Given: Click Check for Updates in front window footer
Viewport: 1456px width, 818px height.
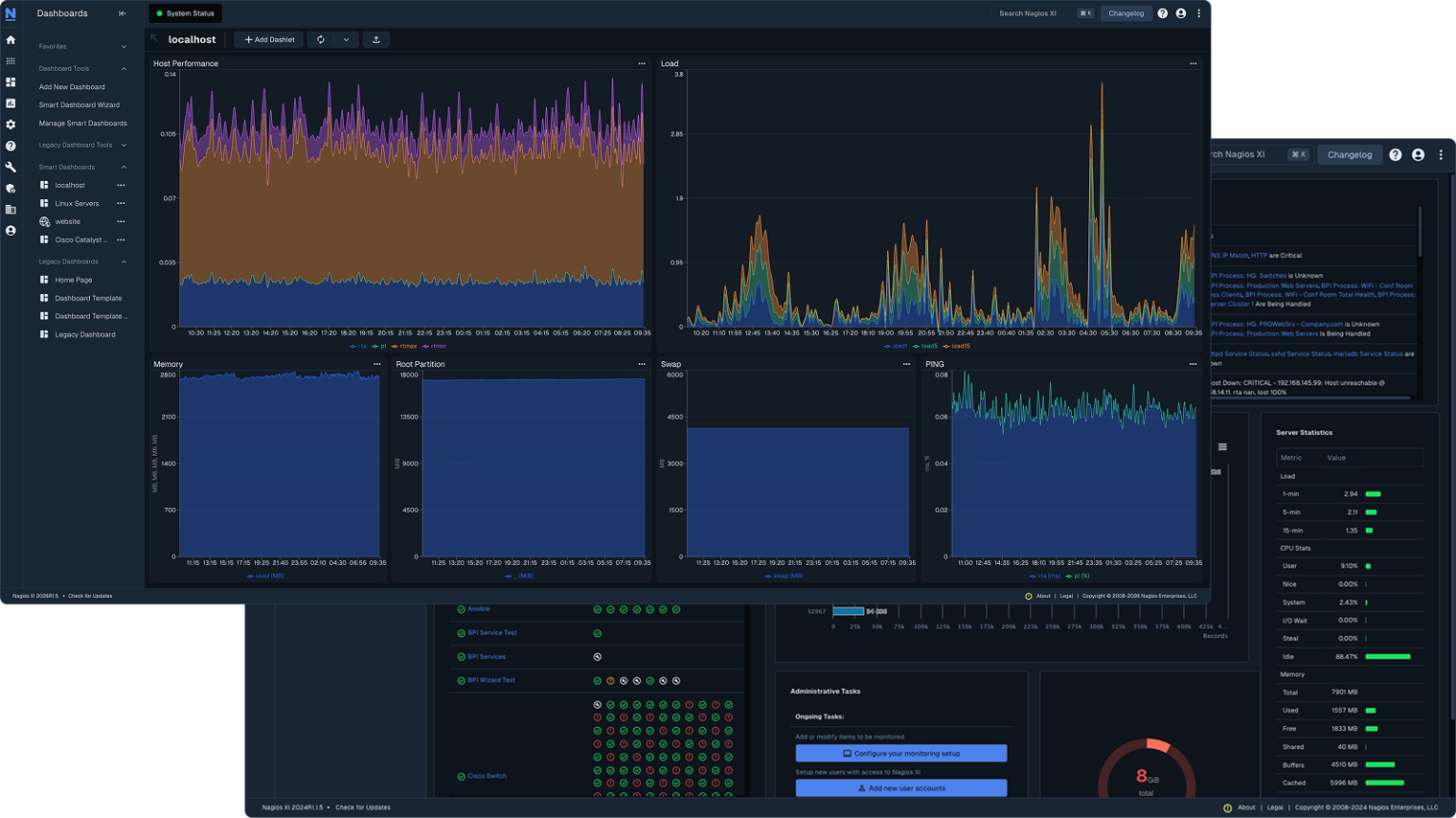Looking at the screenshot, I should 90,596.
